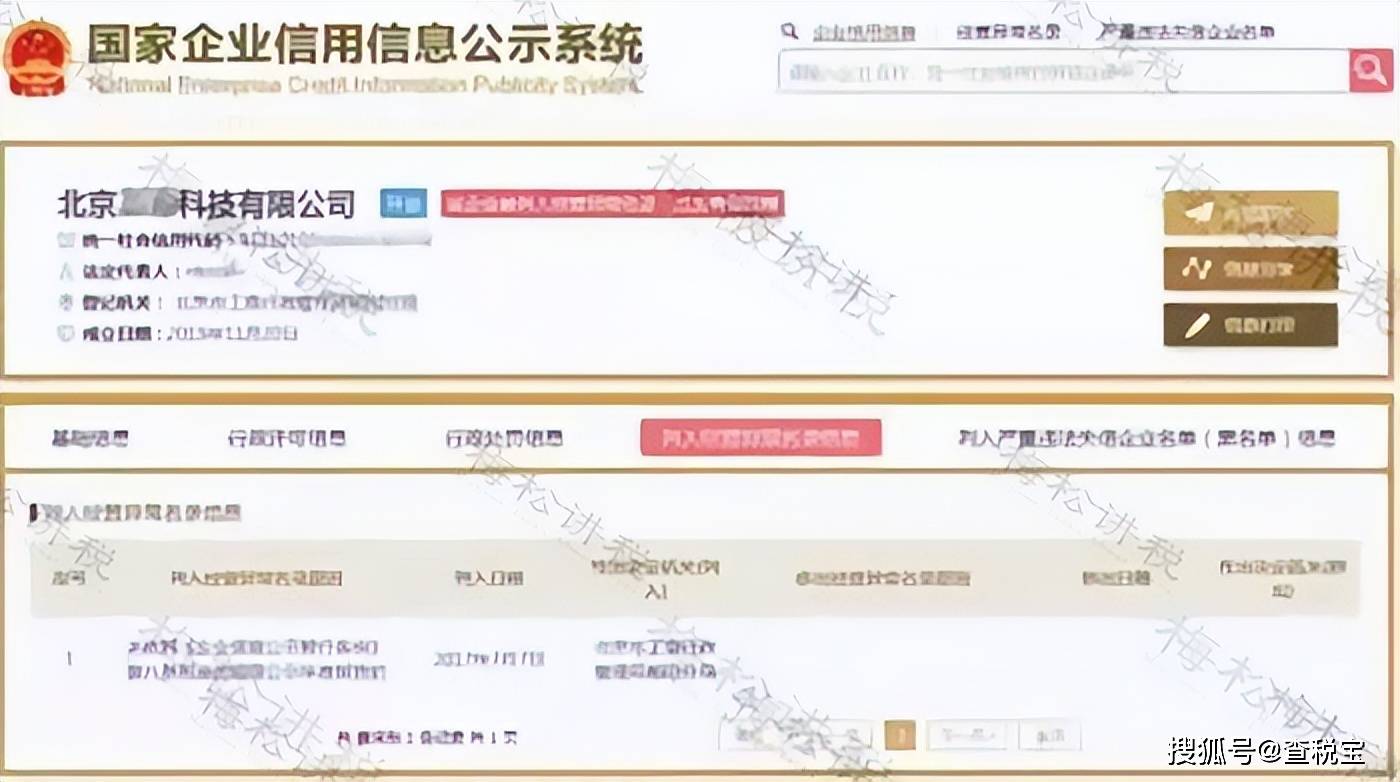The height and width of the screenshot is (782, 1400).
Task: Click the brown info share button with zigzag icon
Action: [x=1250, y=269]
